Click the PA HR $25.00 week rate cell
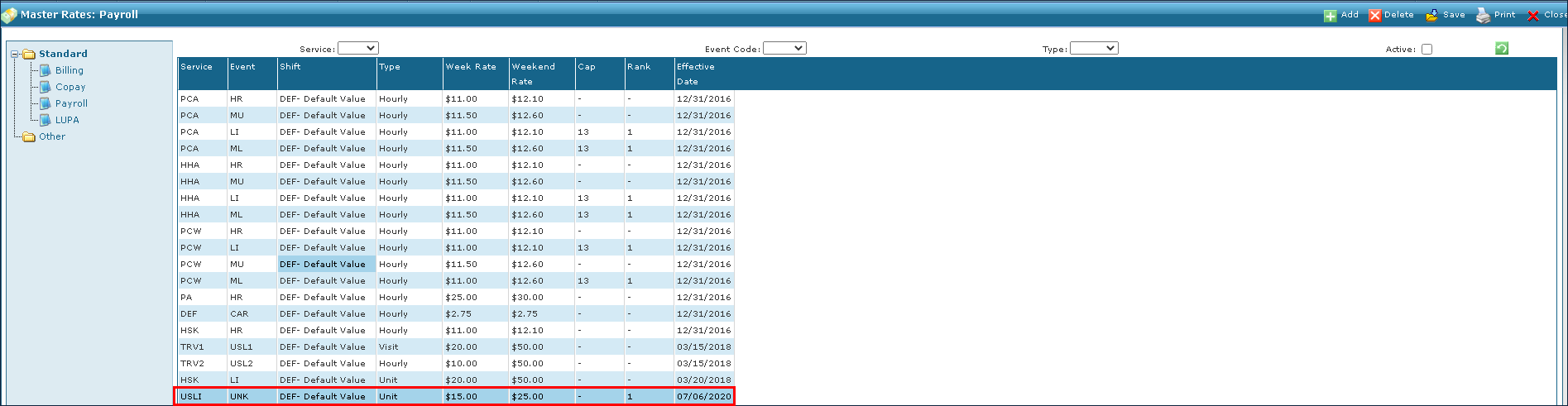The height and width of the screenshot is (406, 1568). click(461, 297)
